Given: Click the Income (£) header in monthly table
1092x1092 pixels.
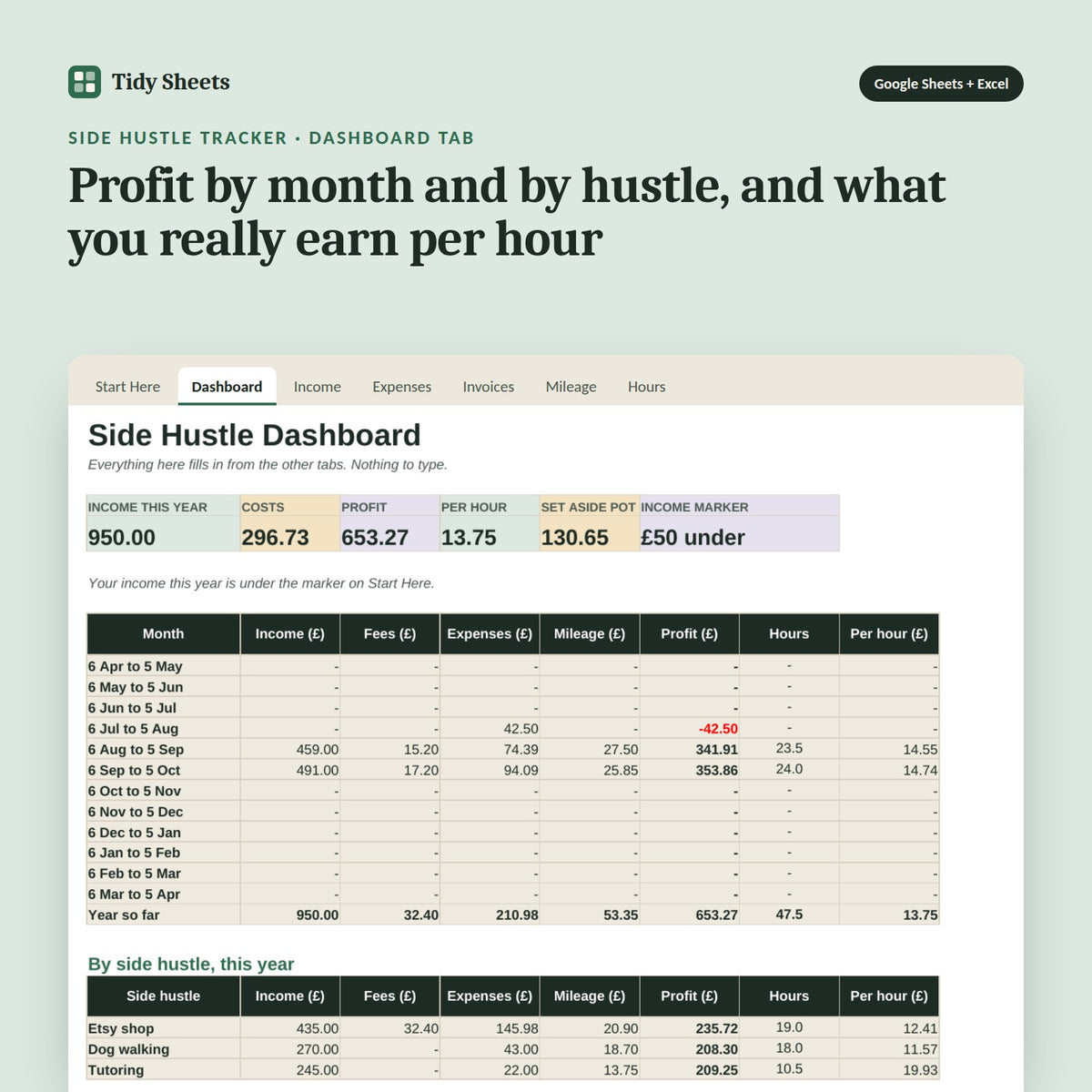Looking at the screenshot, I should point(290,634).
